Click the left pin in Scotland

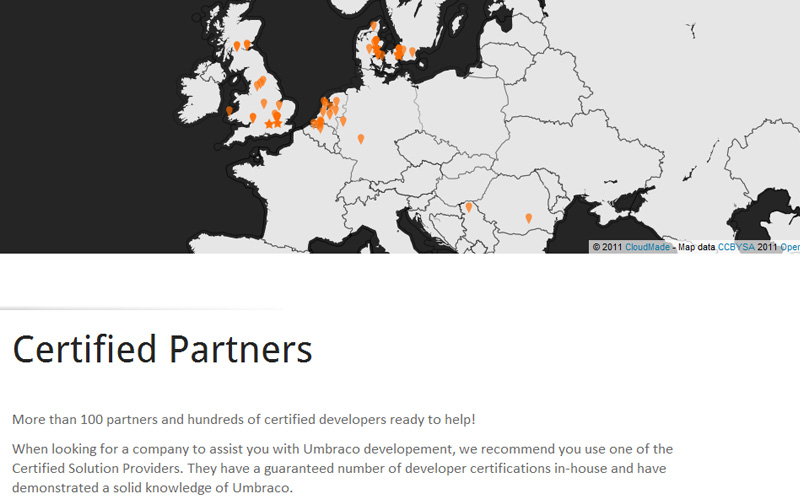click(237, 46)
